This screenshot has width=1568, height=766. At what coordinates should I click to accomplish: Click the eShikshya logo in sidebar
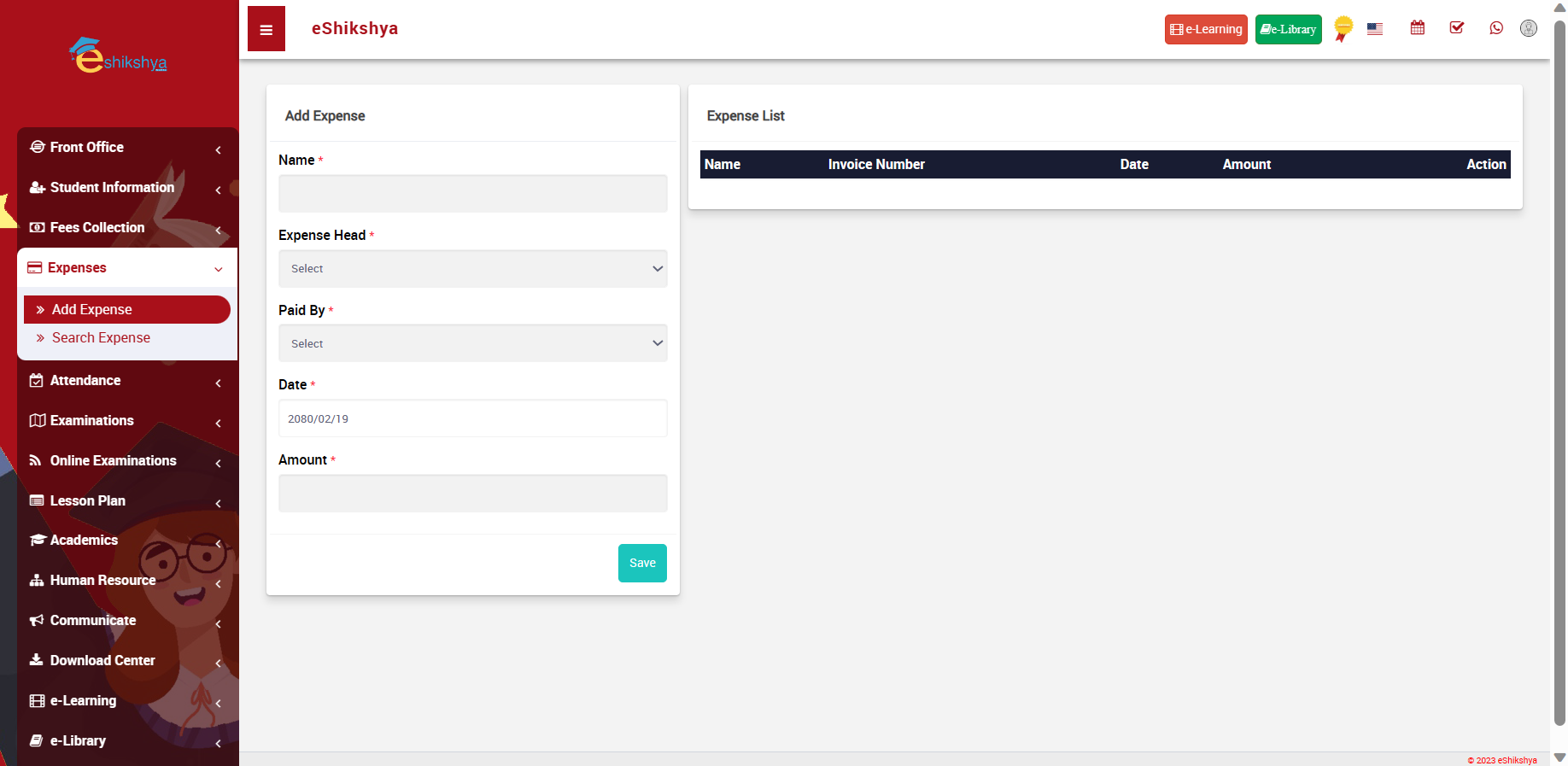119,56
